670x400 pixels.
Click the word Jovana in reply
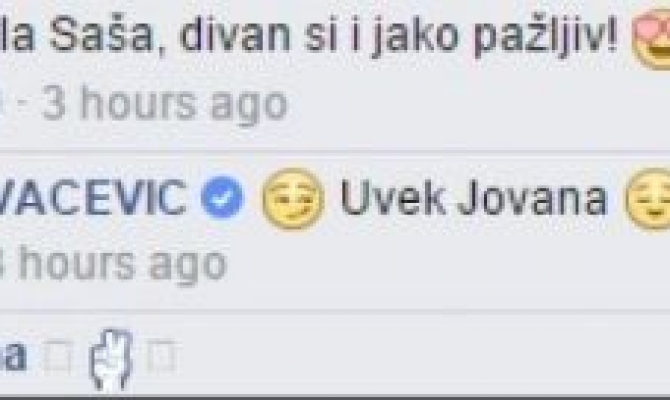(x=532, y=197)
